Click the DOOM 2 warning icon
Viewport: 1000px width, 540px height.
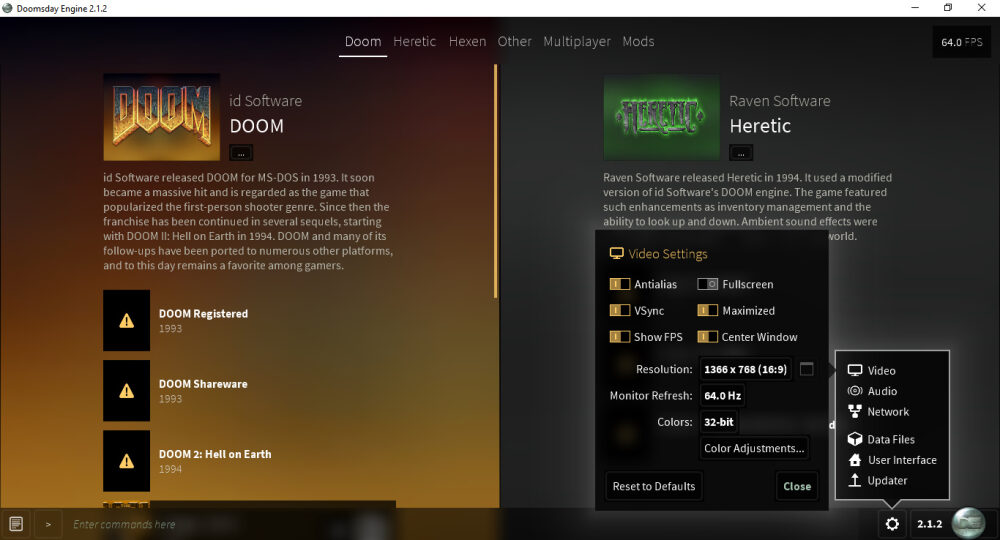point(126,460)
